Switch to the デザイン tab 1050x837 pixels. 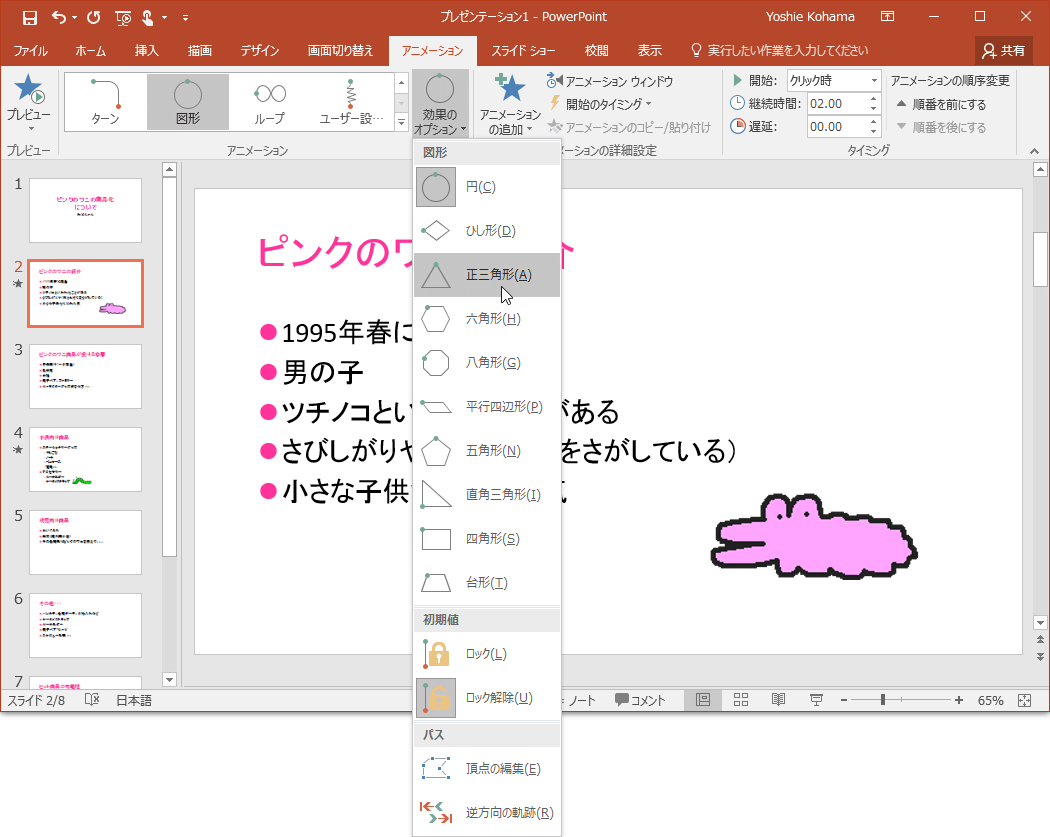click(x=260, y=50)
